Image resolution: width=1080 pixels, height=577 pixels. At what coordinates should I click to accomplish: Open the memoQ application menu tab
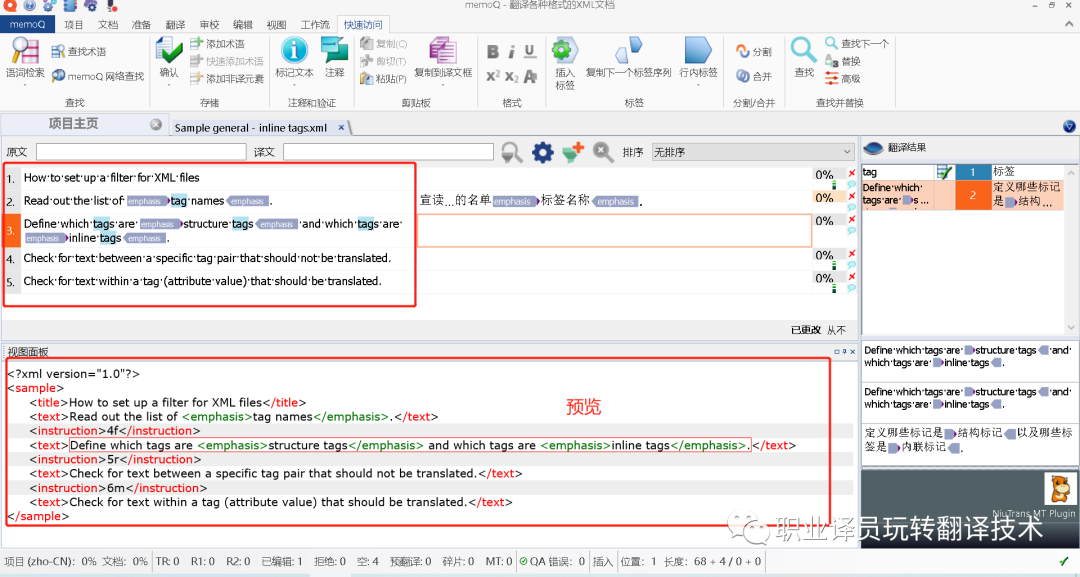click(28, 25)
